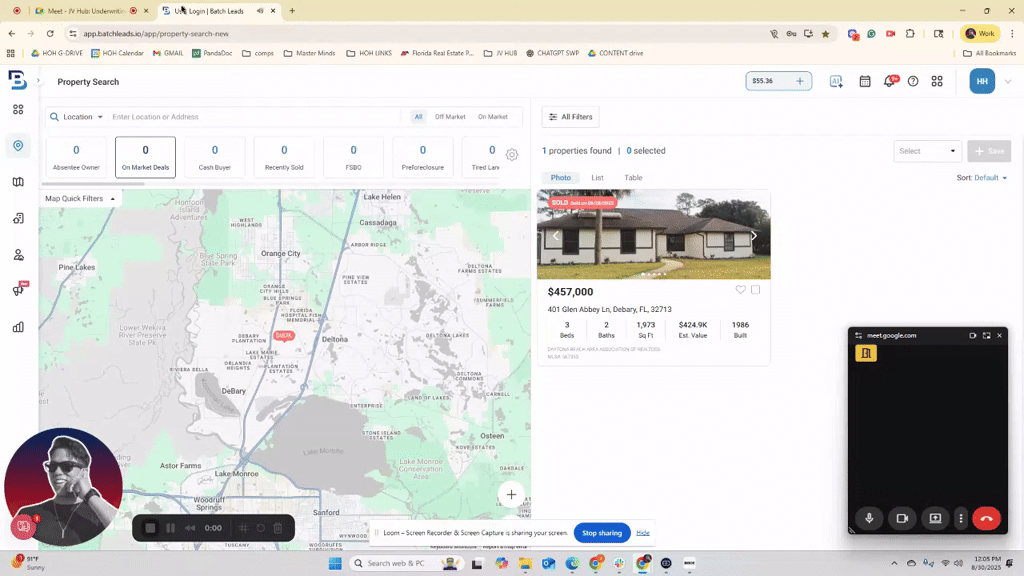This screenshot has width=1024, height=576.
Task: Open the dashboard grid icon in sidebar
Action: [18, 110]
